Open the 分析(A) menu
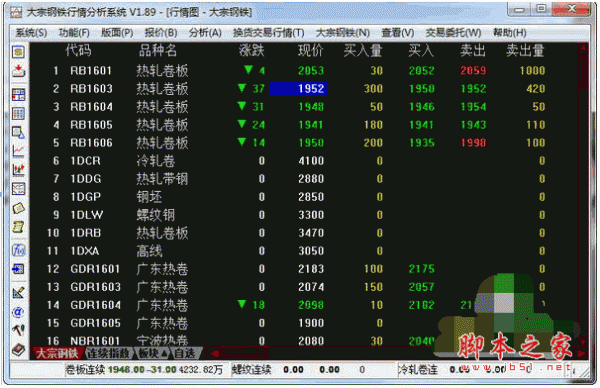The height and width of the screenshot is (388, 600). coord(205,33)
